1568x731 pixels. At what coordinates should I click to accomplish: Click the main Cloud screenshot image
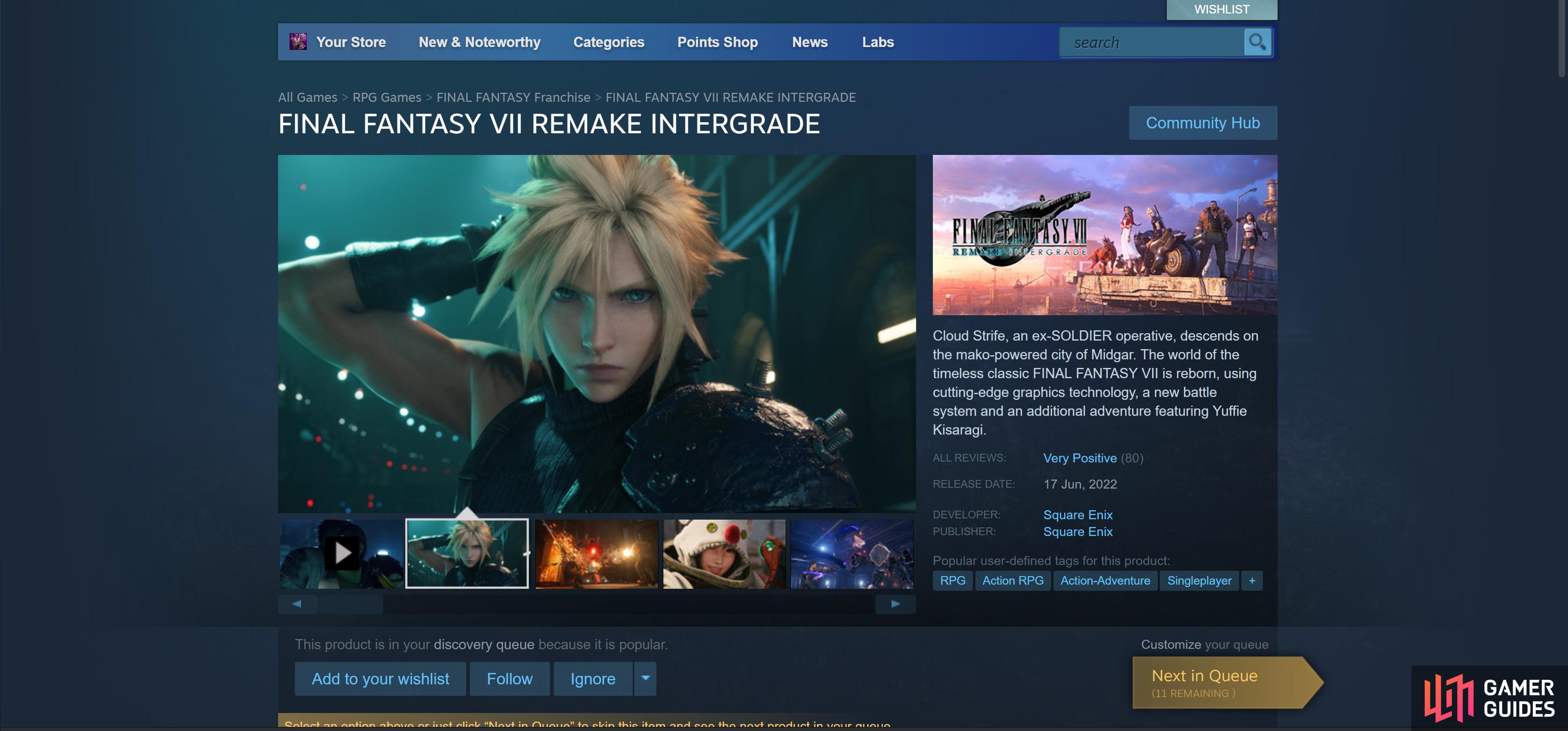point(597,334)
